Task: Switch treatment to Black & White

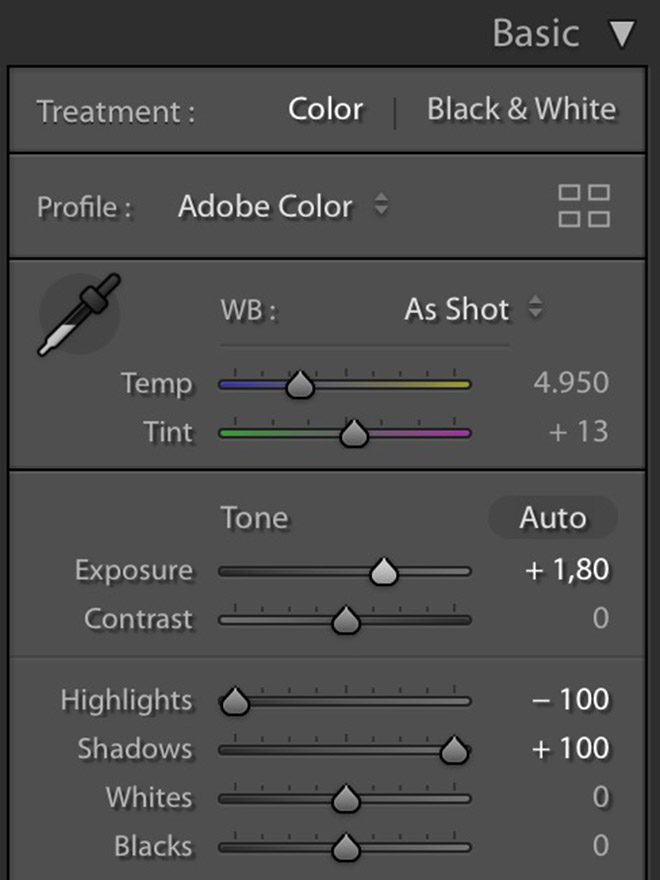Action: 521,110
